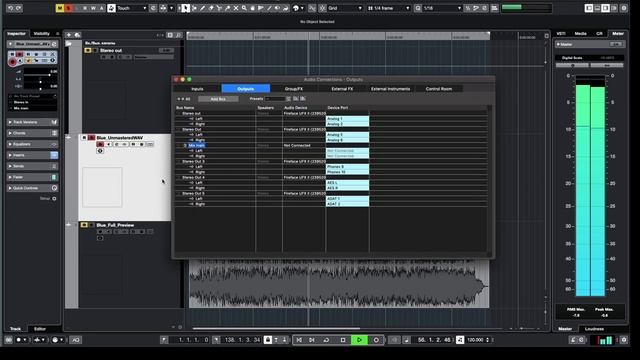Select the Analog 1 device port cell
This screenshot has width=640, height=360.
pos(347,118)
